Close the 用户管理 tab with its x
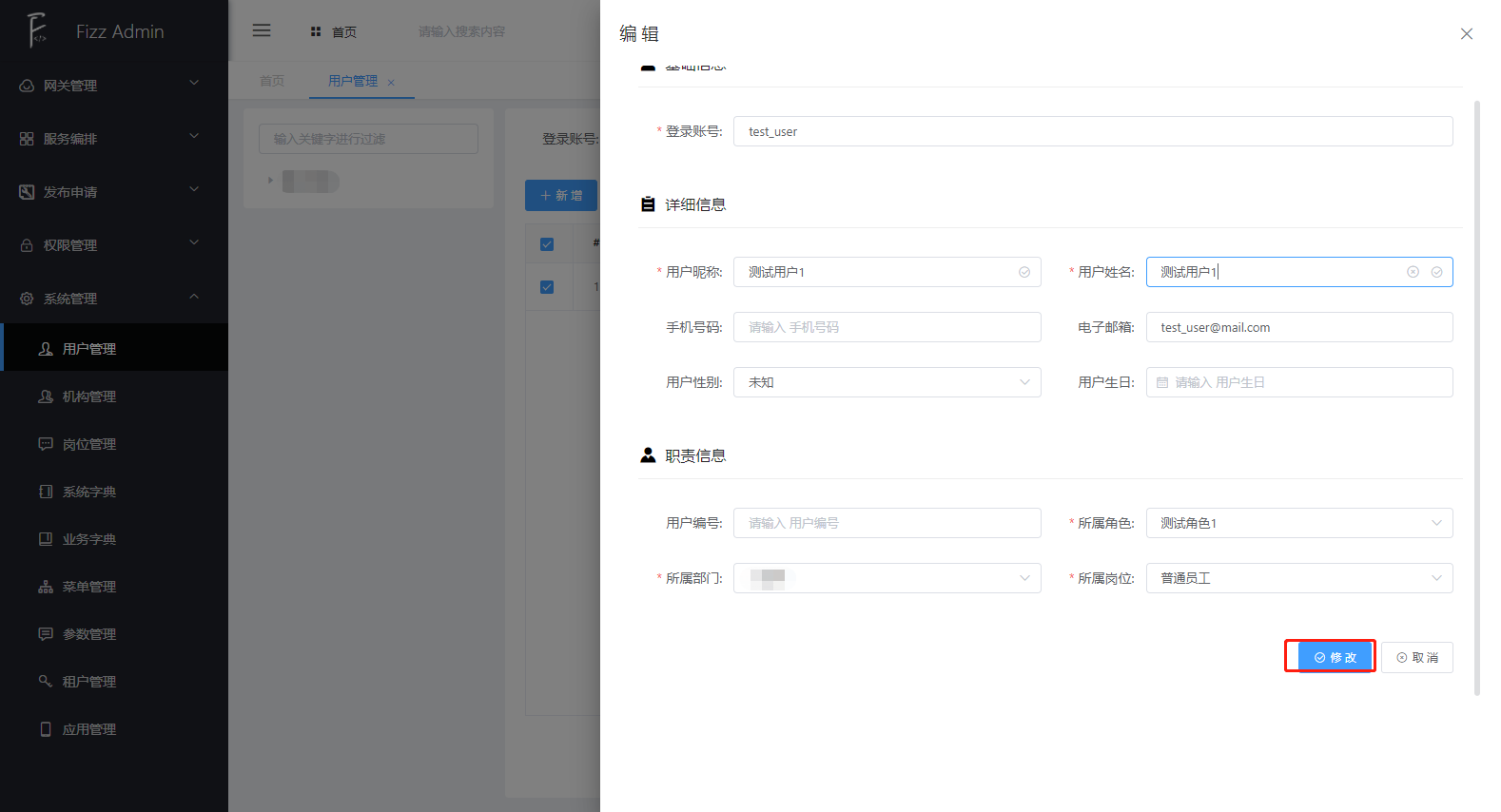Viewport: 1501px width, 812px height. (x=391, y=83)
